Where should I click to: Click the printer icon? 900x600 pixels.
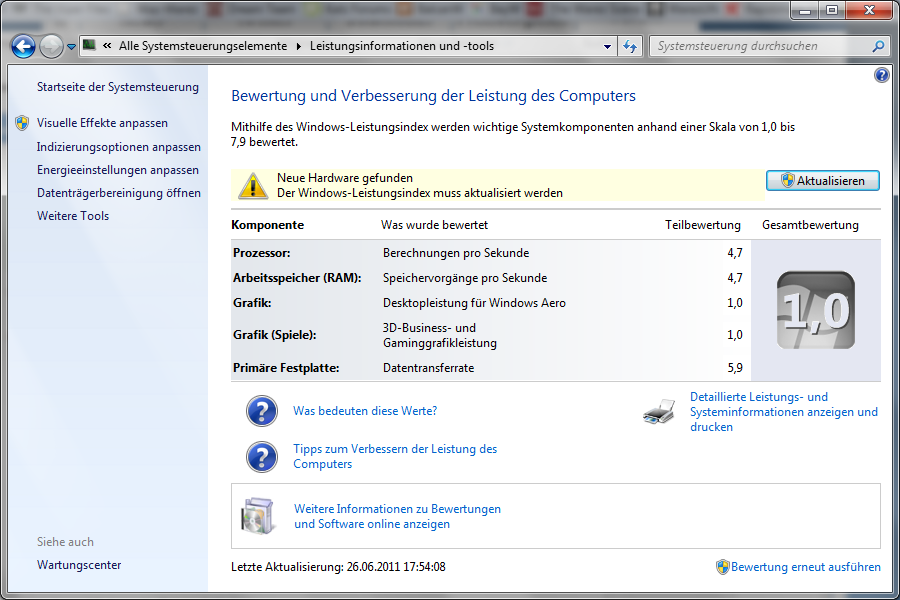[x=660, y=412]
